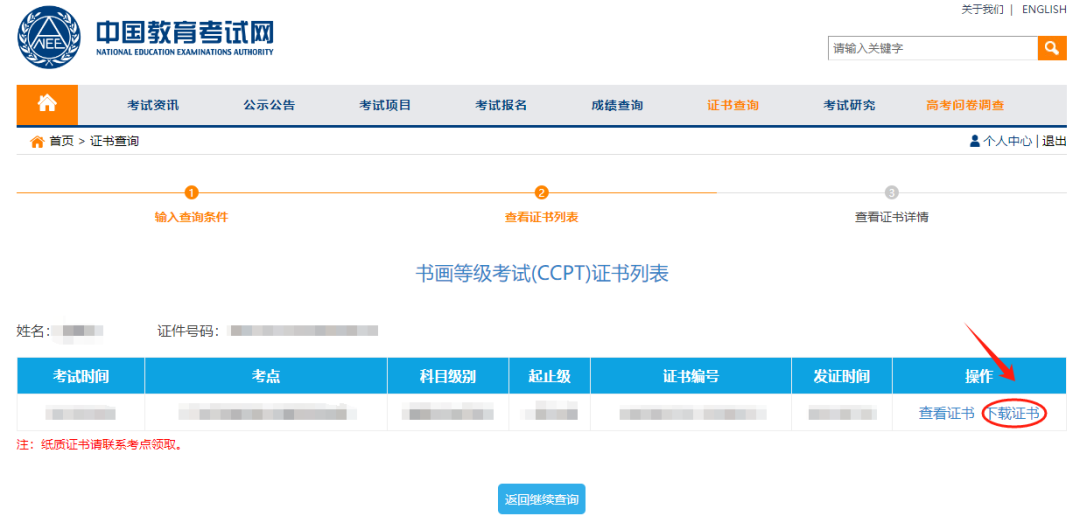
Task: Click the 返回继续查询 button
Action: click(x=541, y=499)
